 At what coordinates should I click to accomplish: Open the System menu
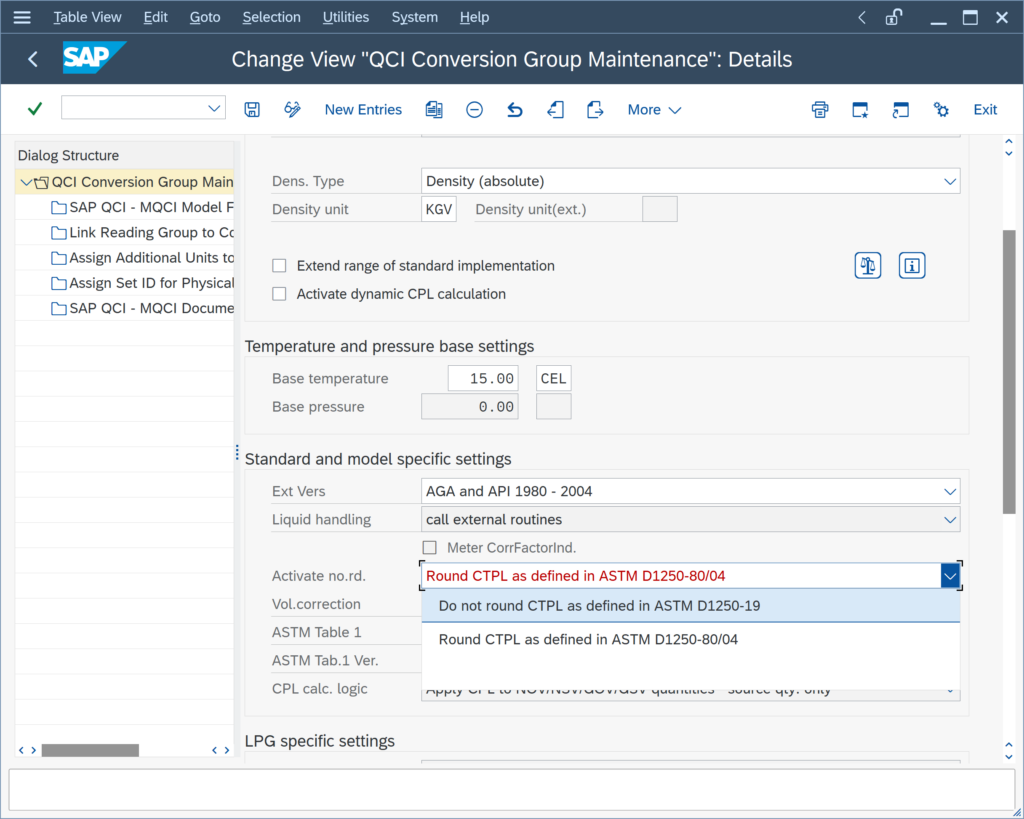[415, 17]
